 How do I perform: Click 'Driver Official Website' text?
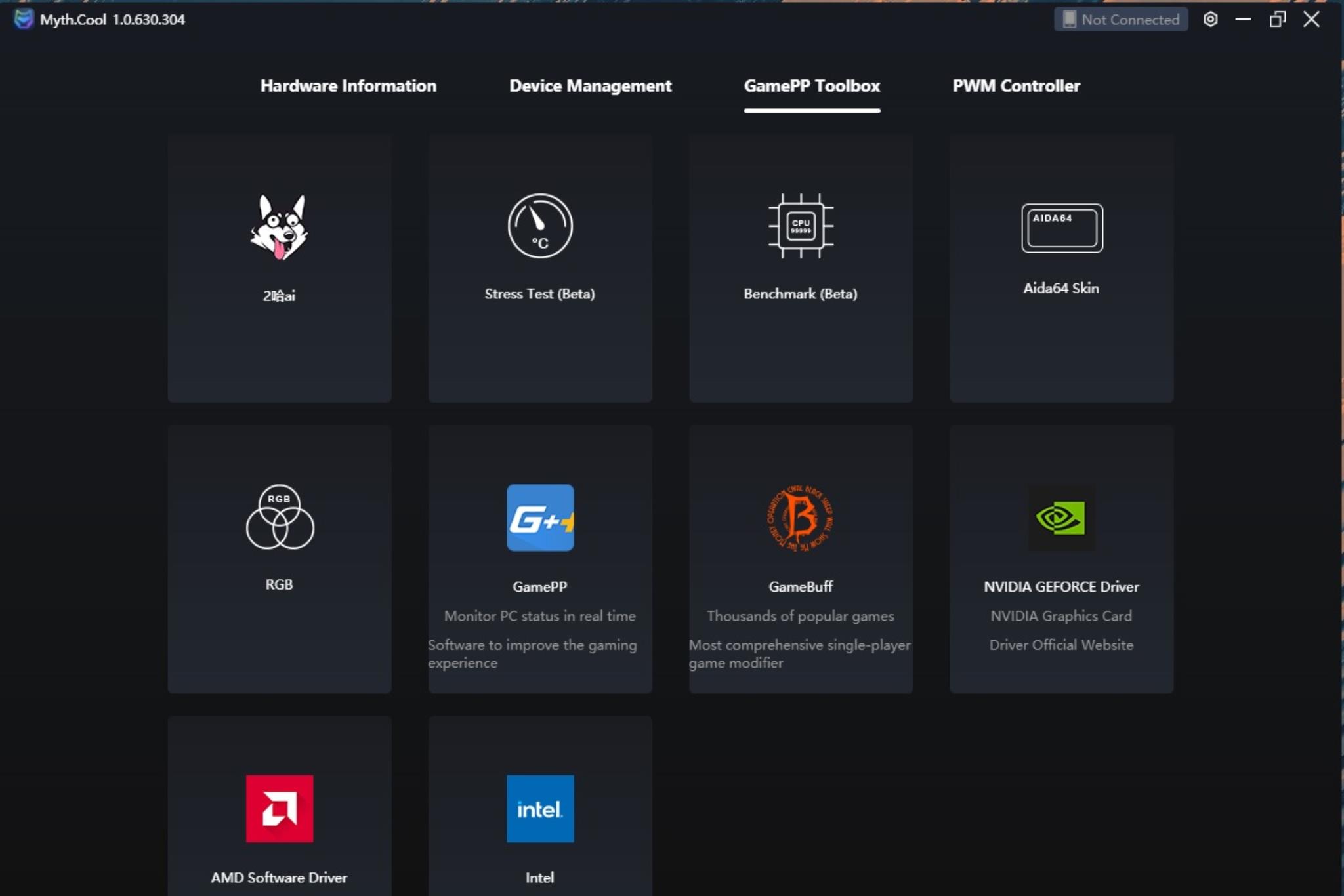click(x=1061, y=645)
